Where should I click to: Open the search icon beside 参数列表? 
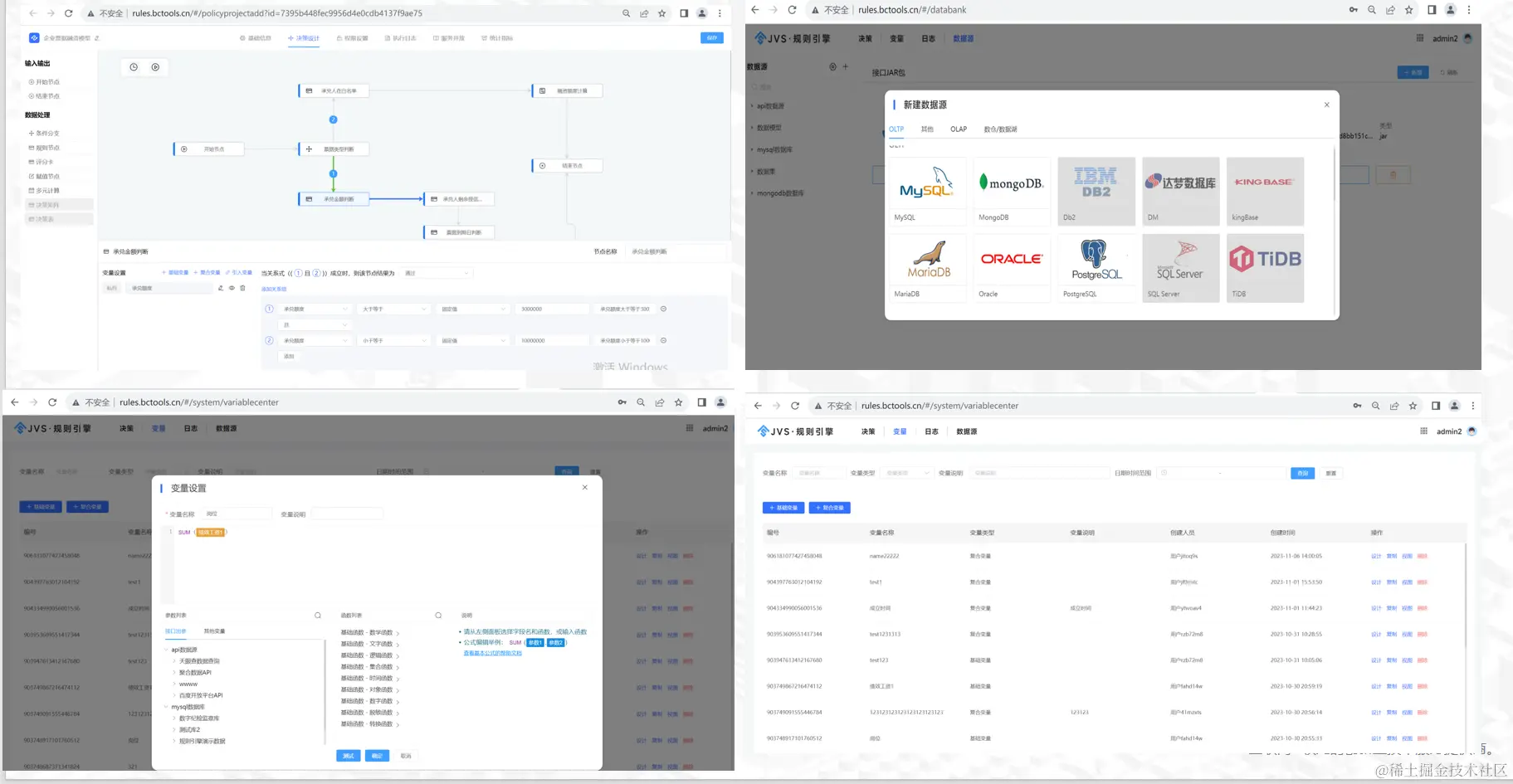[318, 616]
